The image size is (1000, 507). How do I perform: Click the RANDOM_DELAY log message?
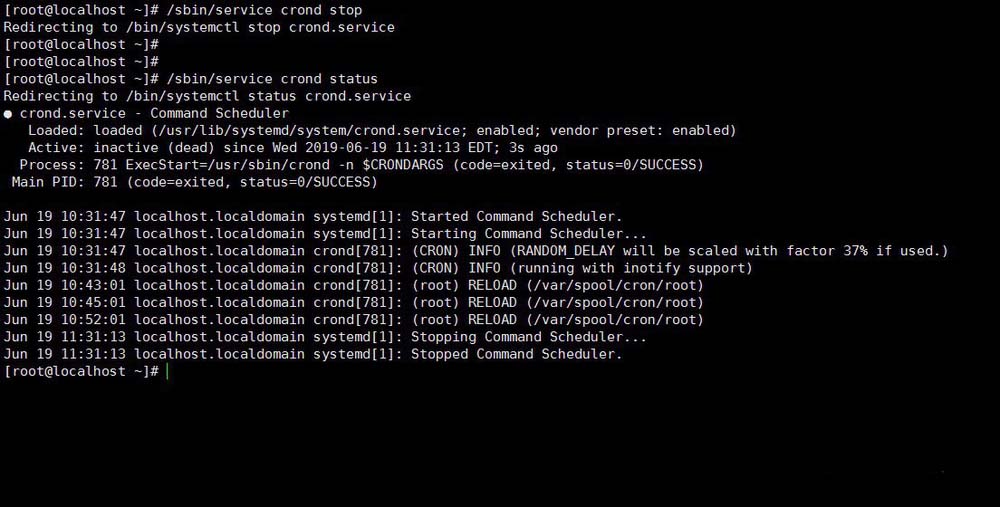click(x=679, y=251)
